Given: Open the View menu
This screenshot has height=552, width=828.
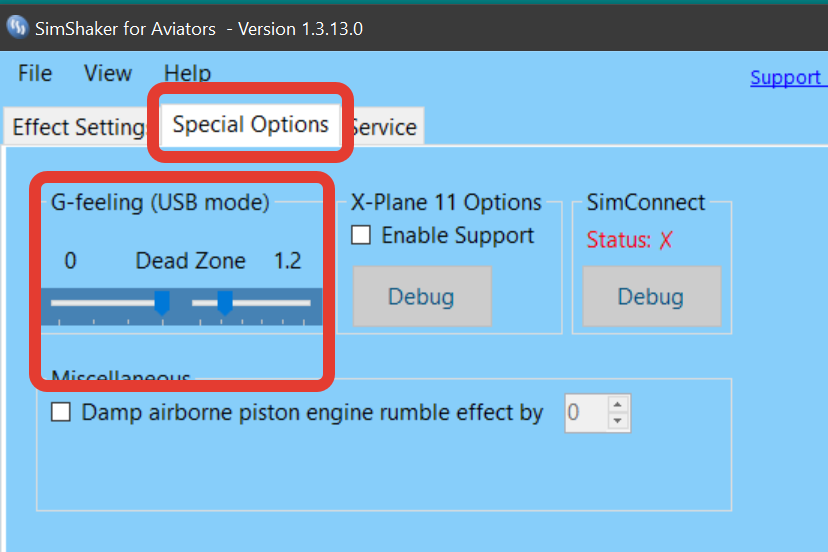Looking at the screenshot, I should (108, 73).
